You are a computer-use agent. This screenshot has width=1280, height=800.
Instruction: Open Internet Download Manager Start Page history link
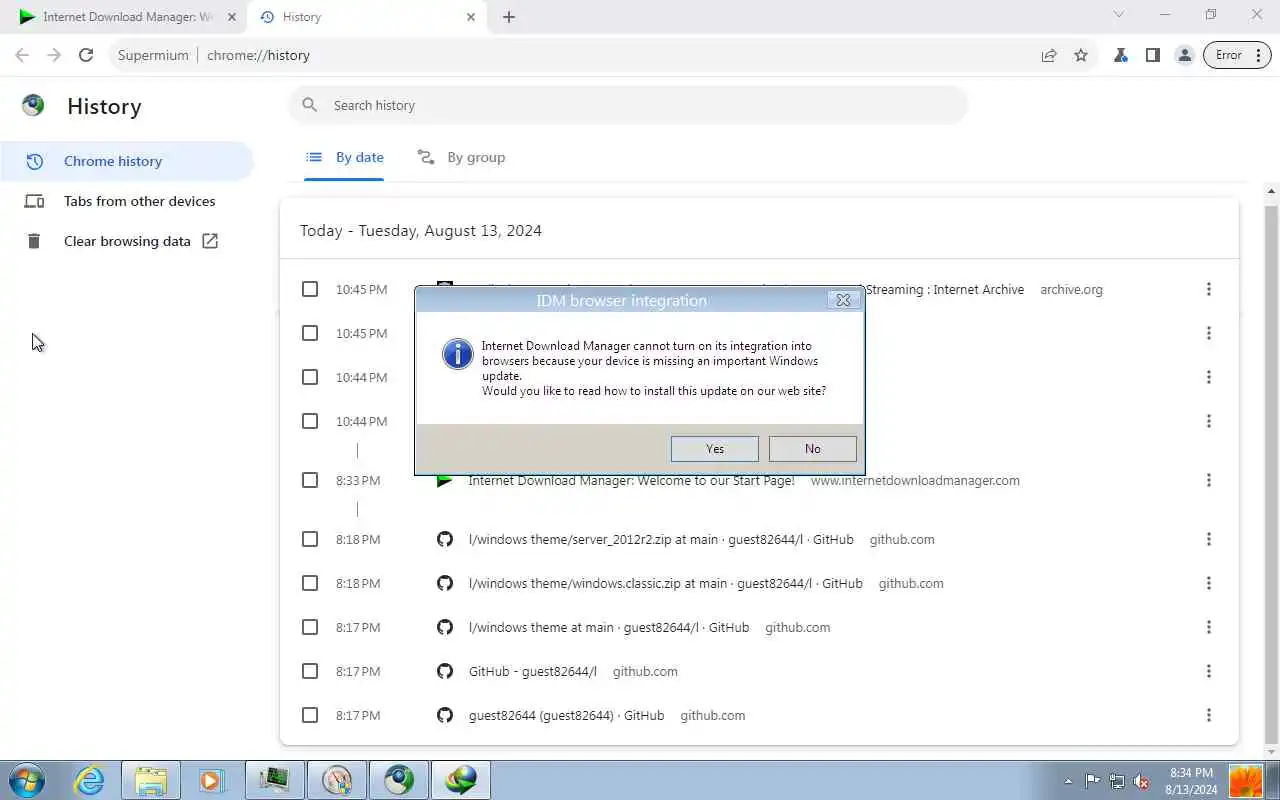click(x=631, y=480)
